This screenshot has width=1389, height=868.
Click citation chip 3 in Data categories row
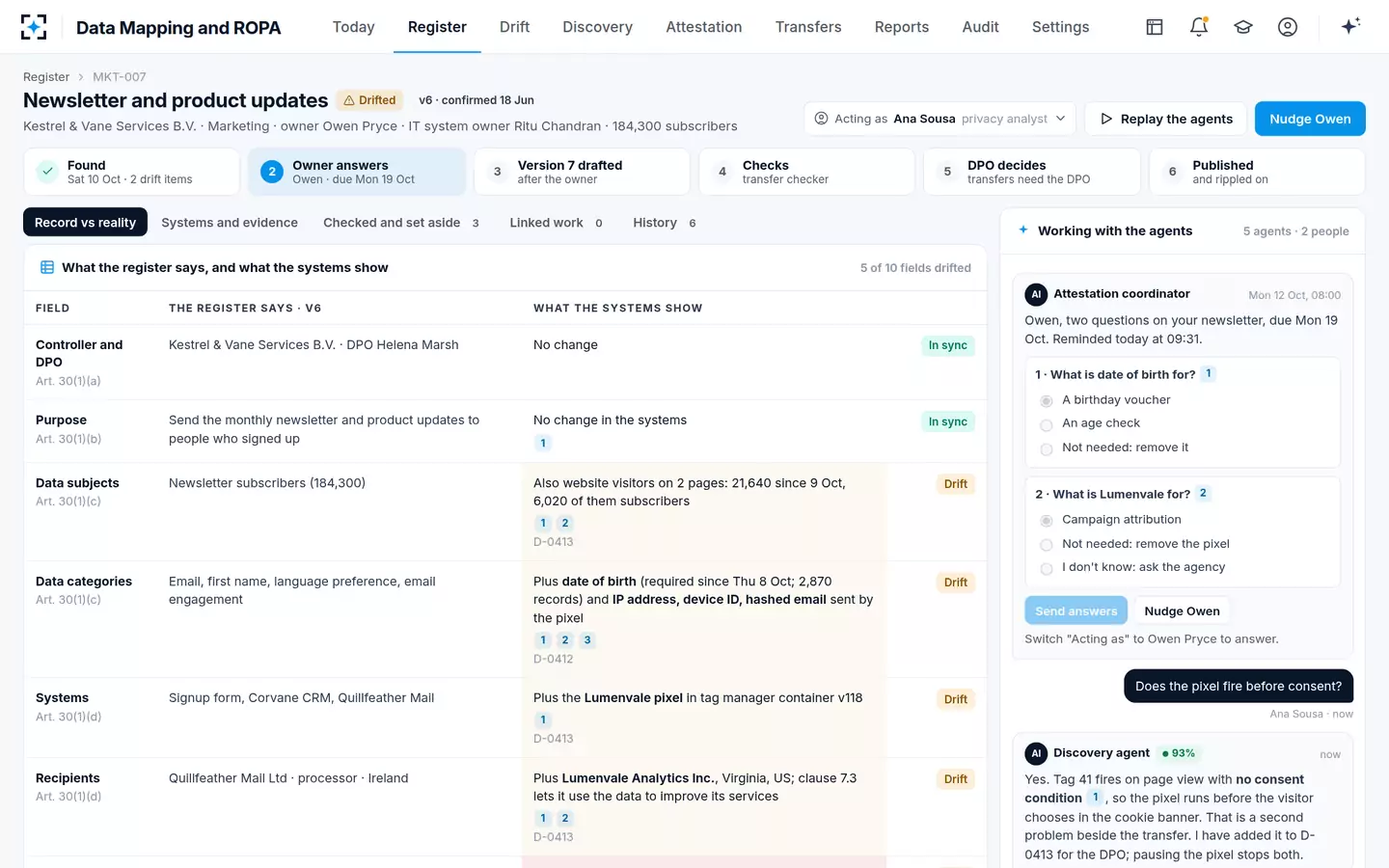pos(587,640)
